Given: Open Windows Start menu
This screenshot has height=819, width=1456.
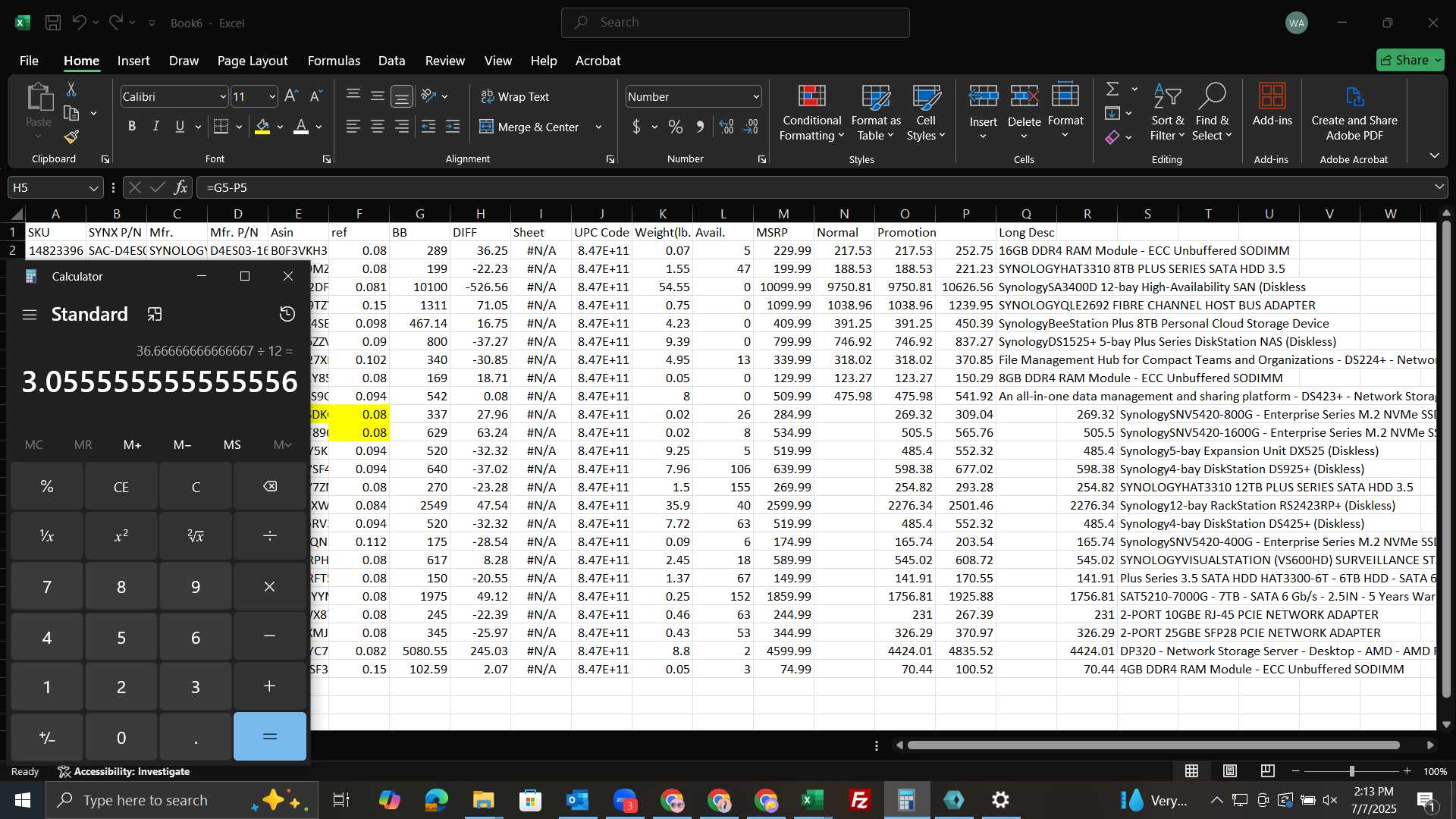Looking at the screenshot, I should pos(23,800).
